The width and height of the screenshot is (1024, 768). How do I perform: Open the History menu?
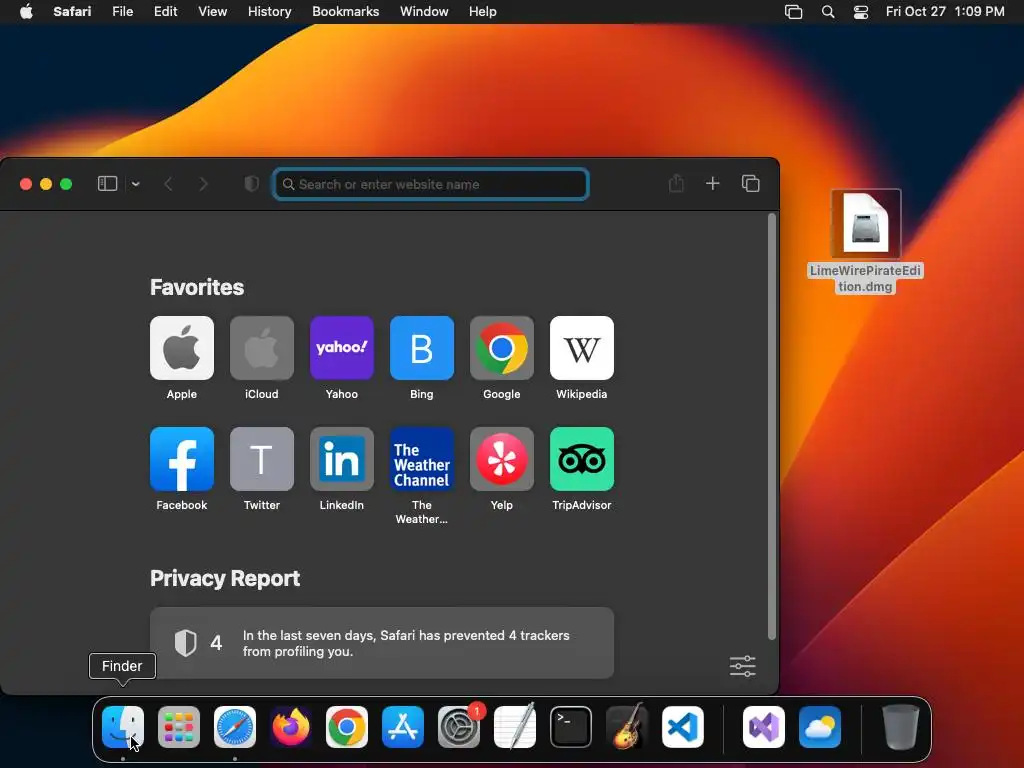click(x=269, y=12)
